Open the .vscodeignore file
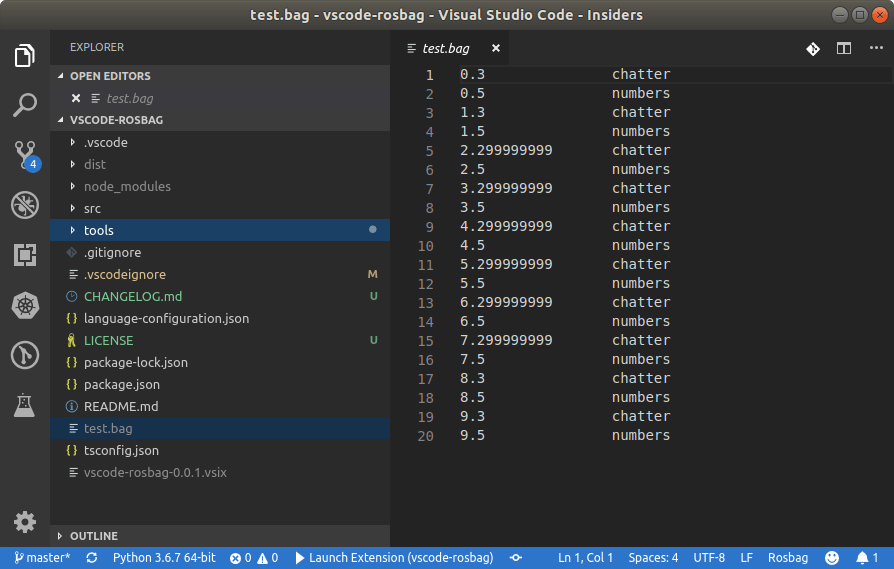Viewport: 894px width, 569px height. pos(220,274)
